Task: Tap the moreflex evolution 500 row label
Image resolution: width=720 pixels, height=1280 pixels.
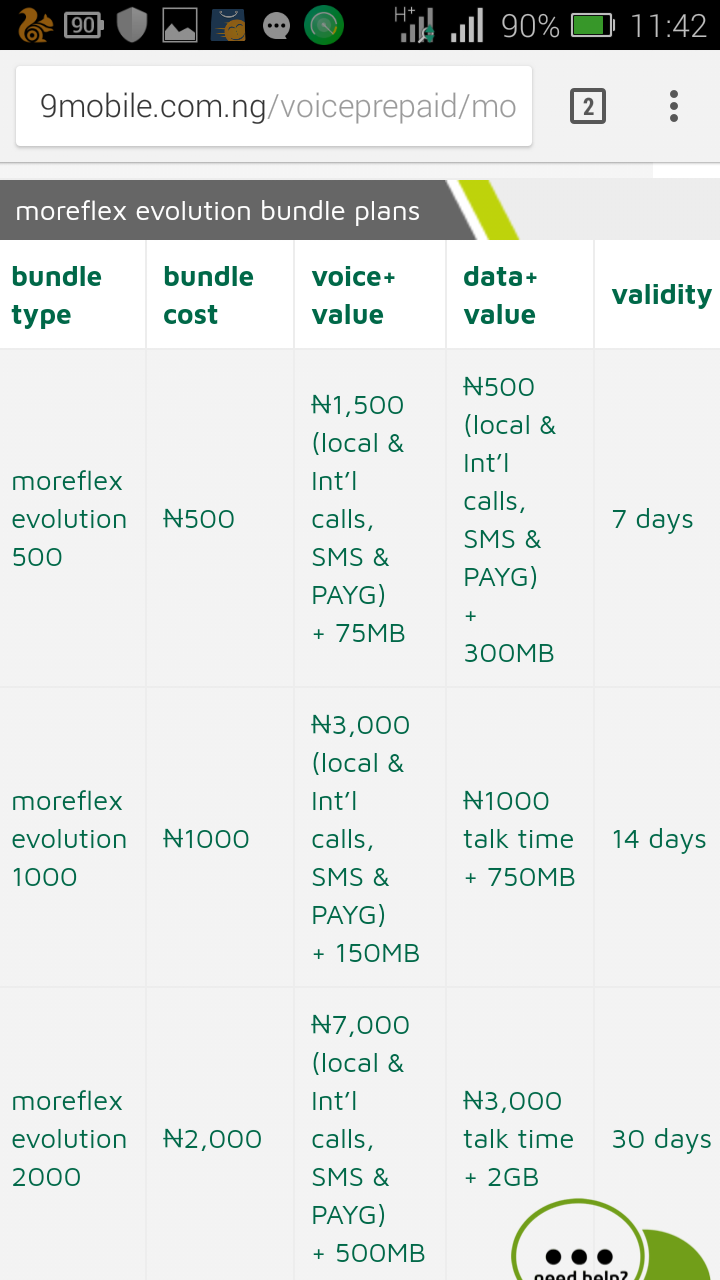Action: (x=69, y=519)
